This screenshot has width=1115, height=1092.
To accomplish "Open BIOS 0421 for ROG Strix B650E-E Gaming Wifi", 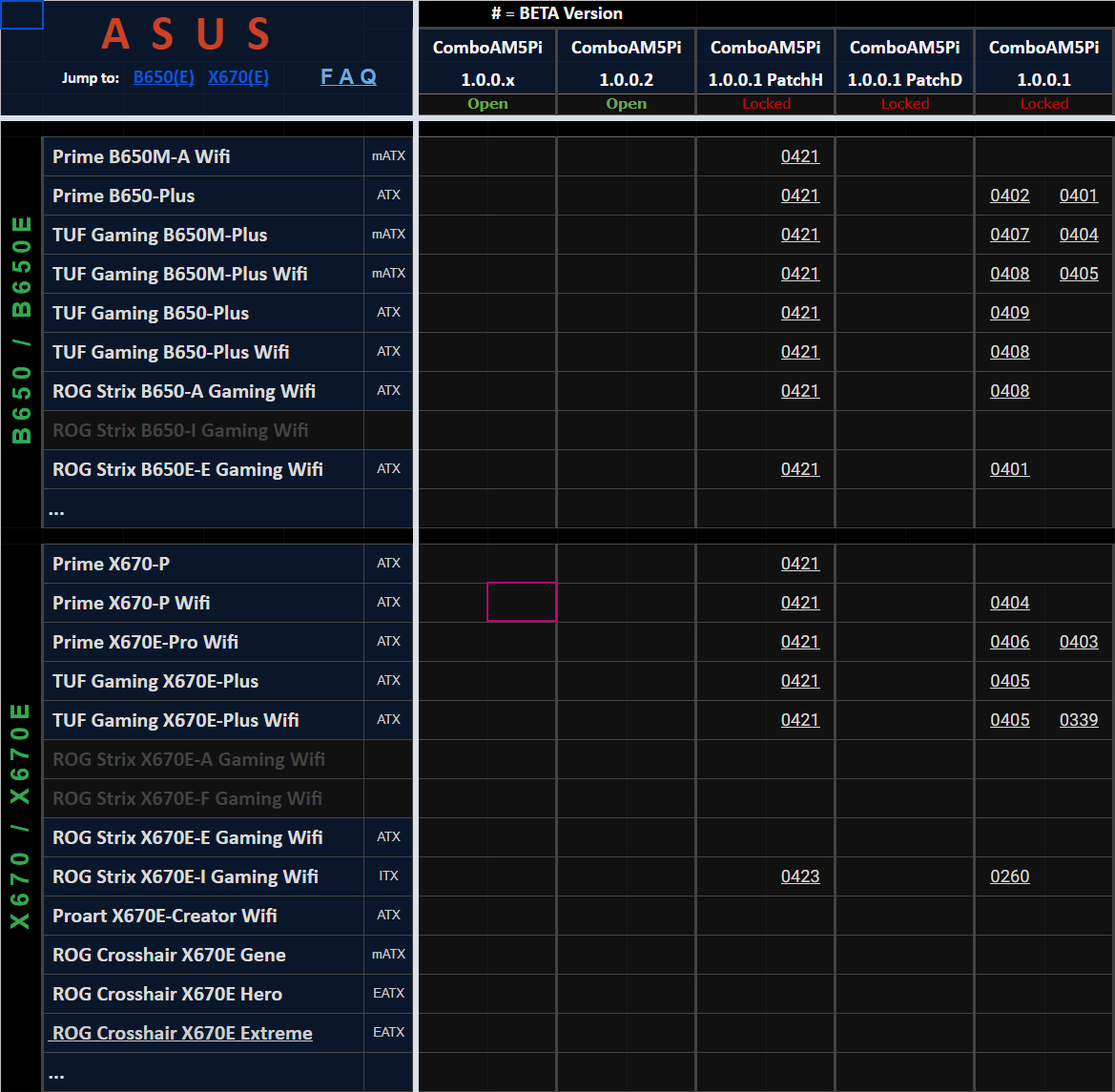I will [800, 469].
